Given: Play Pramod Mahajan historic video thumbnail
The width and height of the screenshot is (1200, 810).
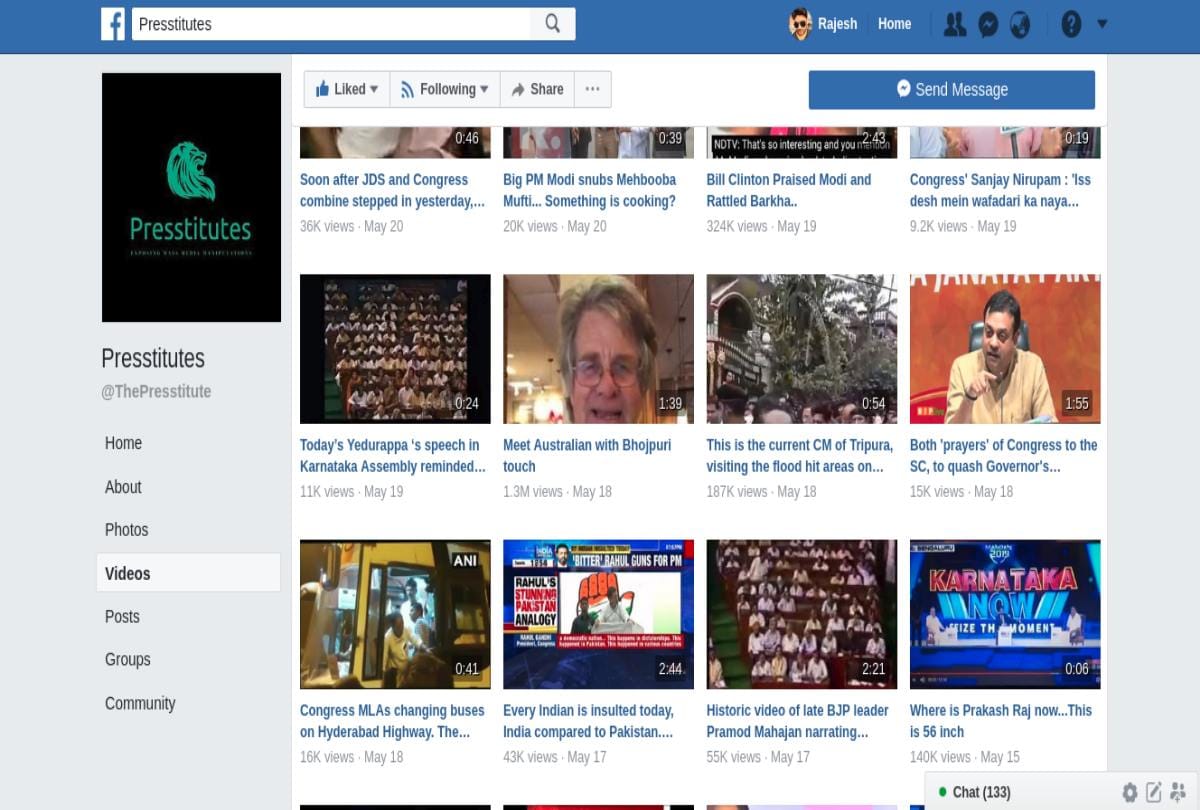Looking at the screenshot, I should click(802, 614).
